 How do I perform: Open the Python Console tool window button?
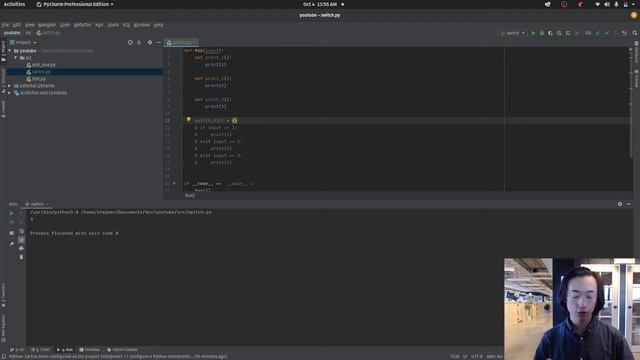[x=122, y=350]
